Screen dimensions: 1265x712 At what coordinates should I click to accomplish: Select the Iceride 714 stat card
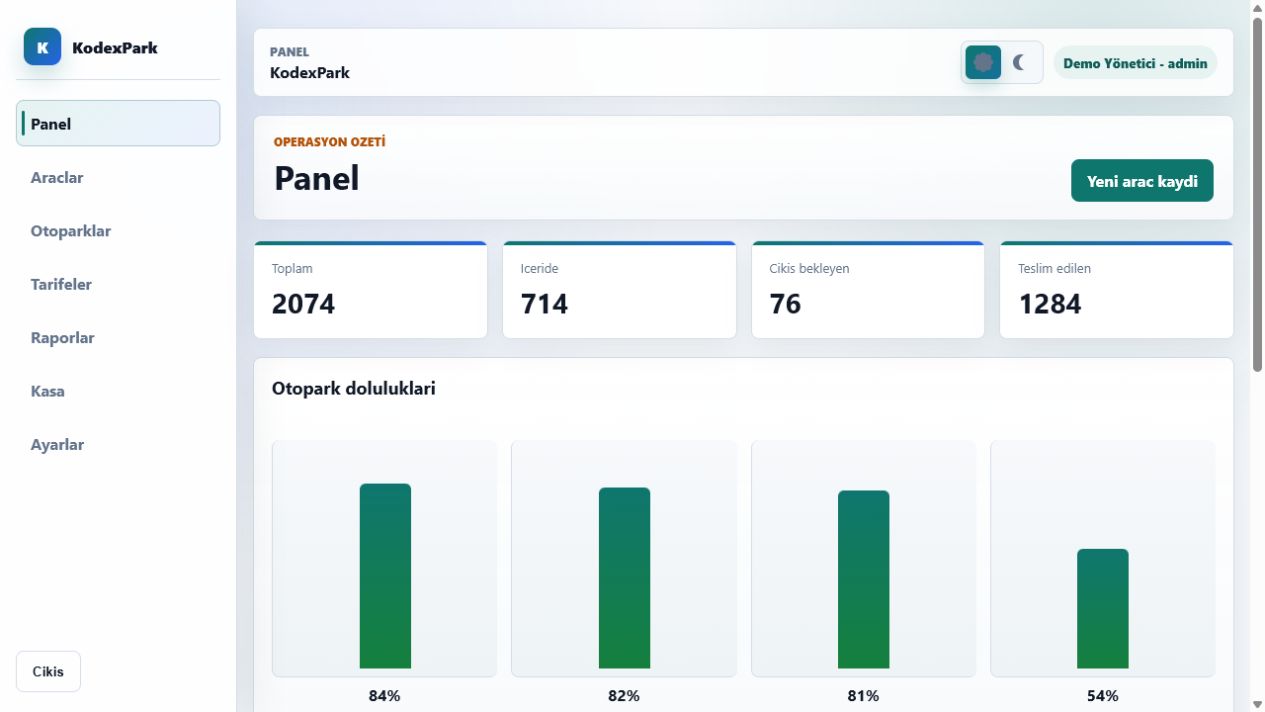(619, 290)
